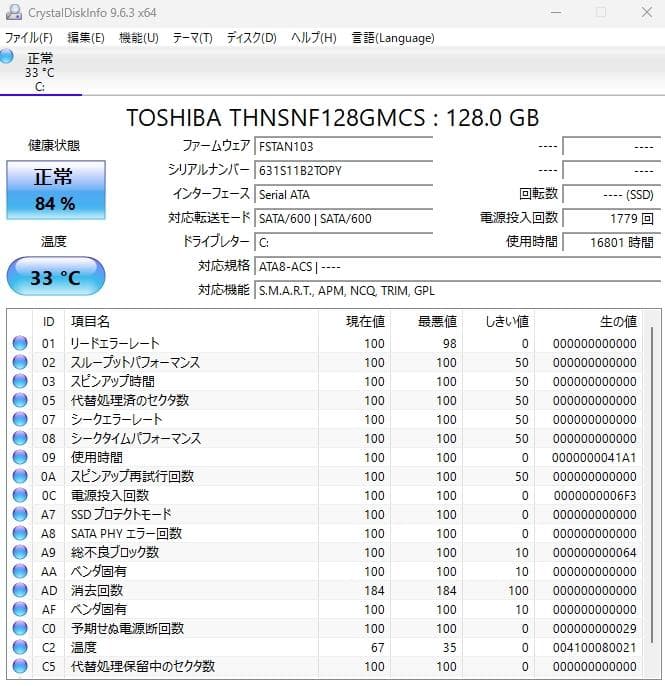This screenshot has height=686, width=665.
Task: Open the テーマ(T) menu
Action: (x=192, y=38)
